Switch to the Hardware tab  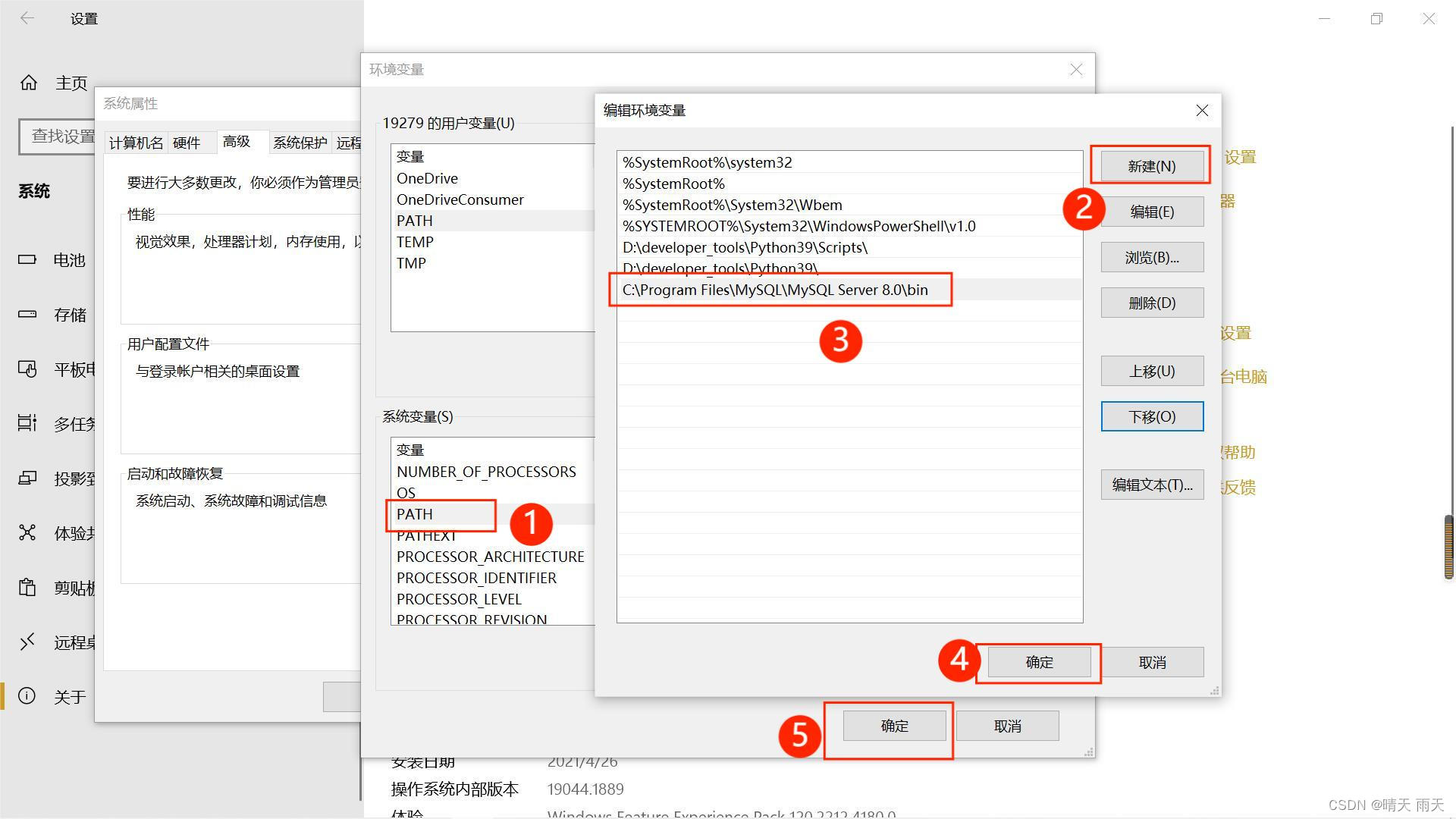tap(187, 143)
